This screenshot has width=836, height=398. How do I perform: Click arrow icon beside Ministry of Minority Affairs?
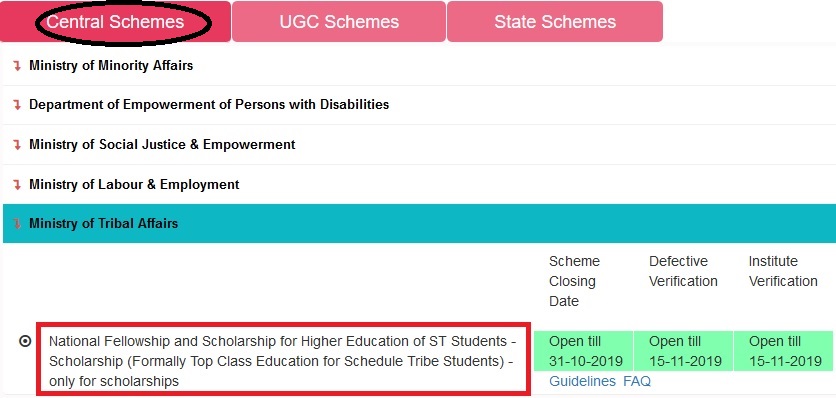click(17, 66)
